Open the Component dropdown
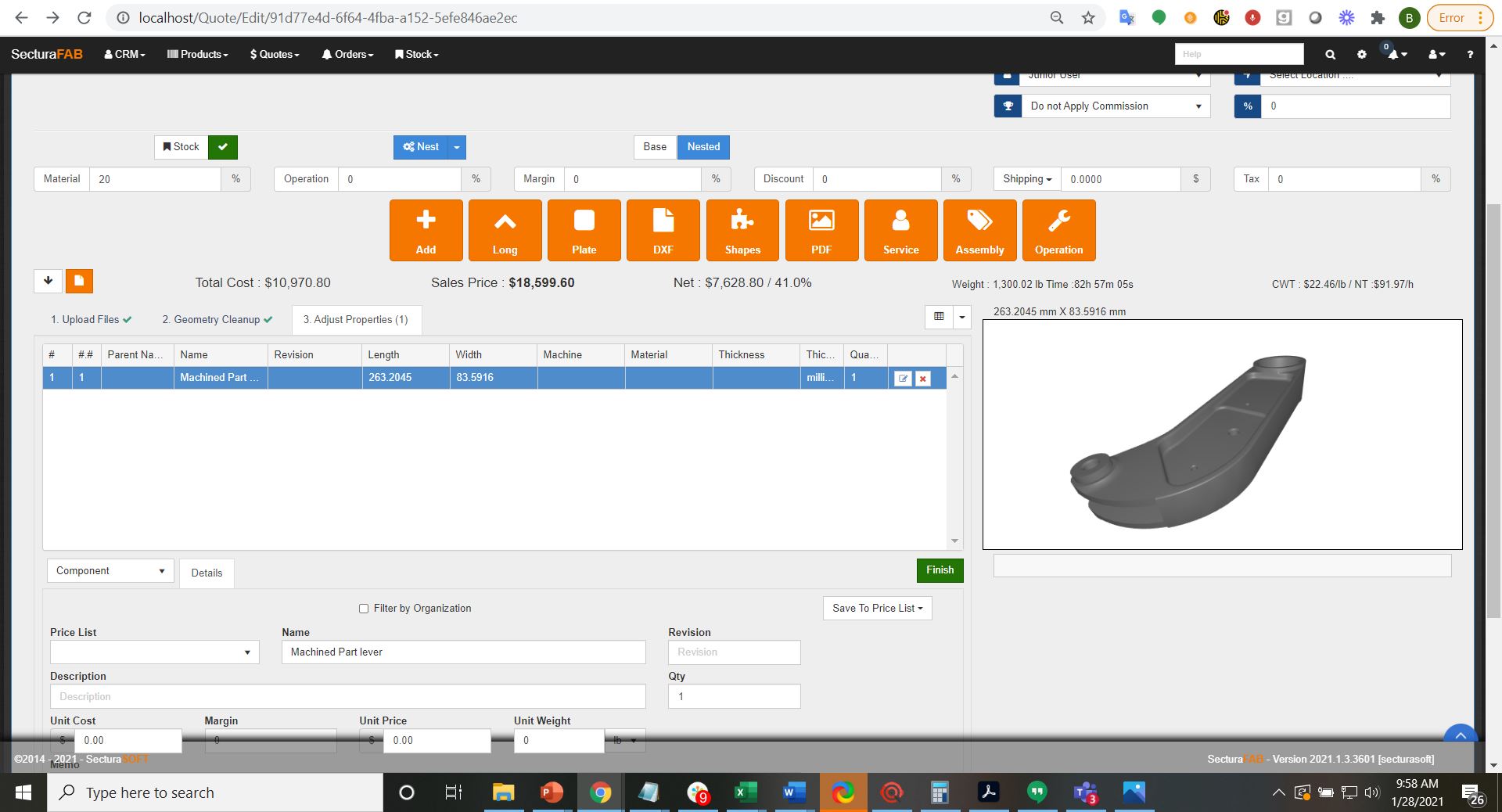The width and height of the screenshot is (1502, 812). (110, 570)
